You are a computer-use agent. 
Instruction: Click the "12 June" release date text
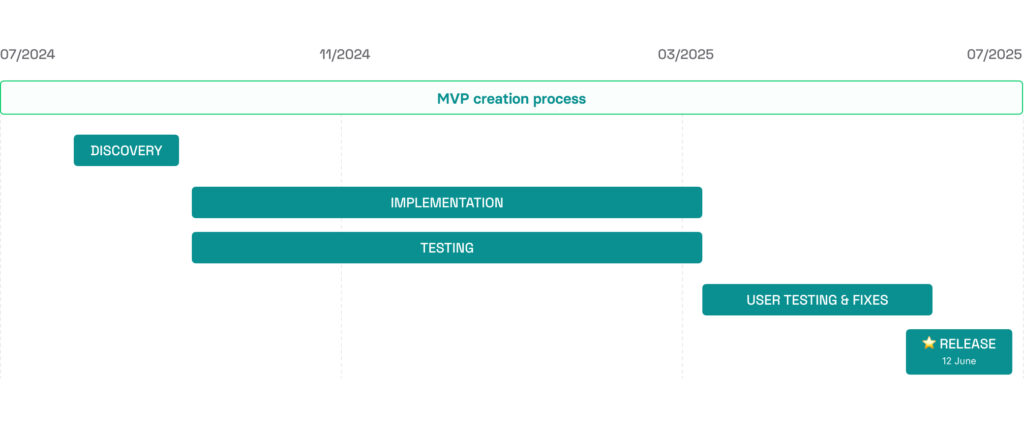pos(959,361)
